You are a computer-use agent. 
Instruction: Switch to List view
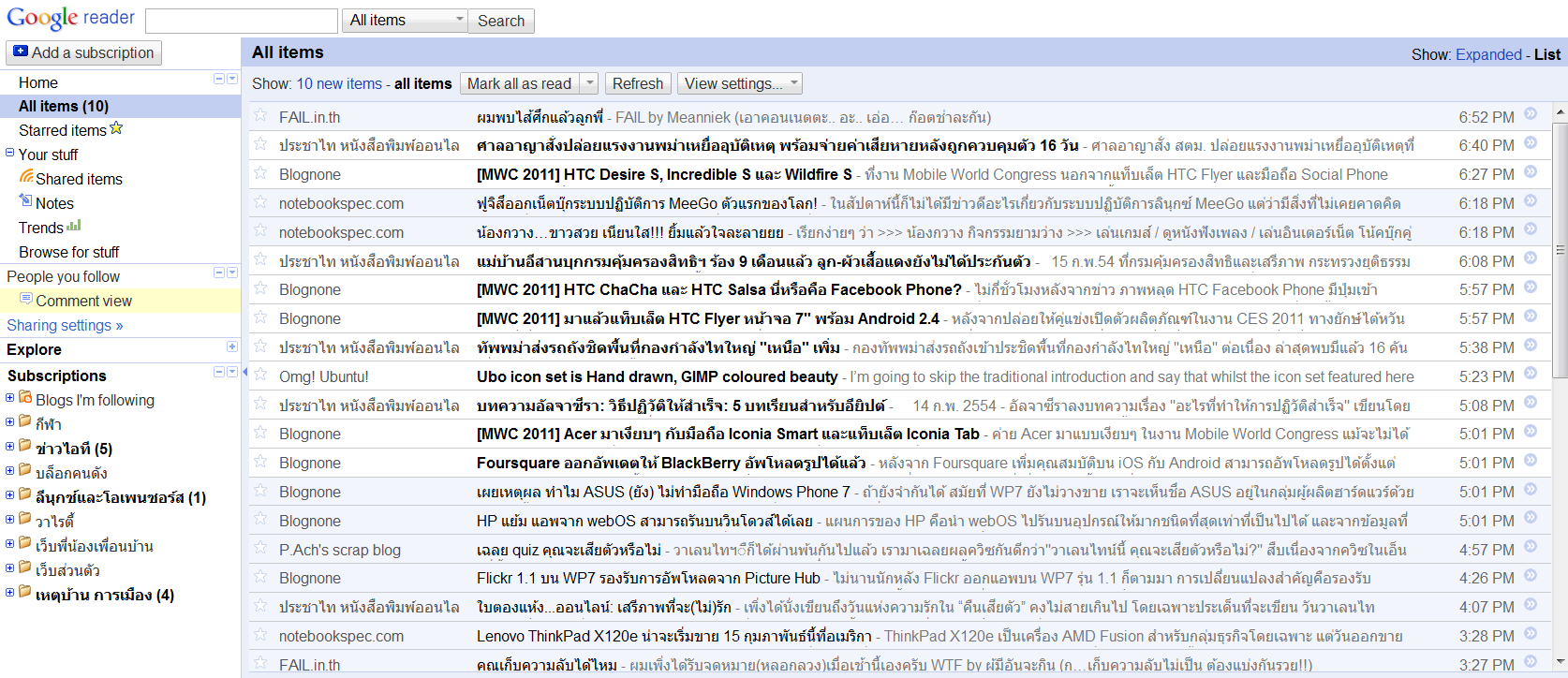(x=1547, y=54)
